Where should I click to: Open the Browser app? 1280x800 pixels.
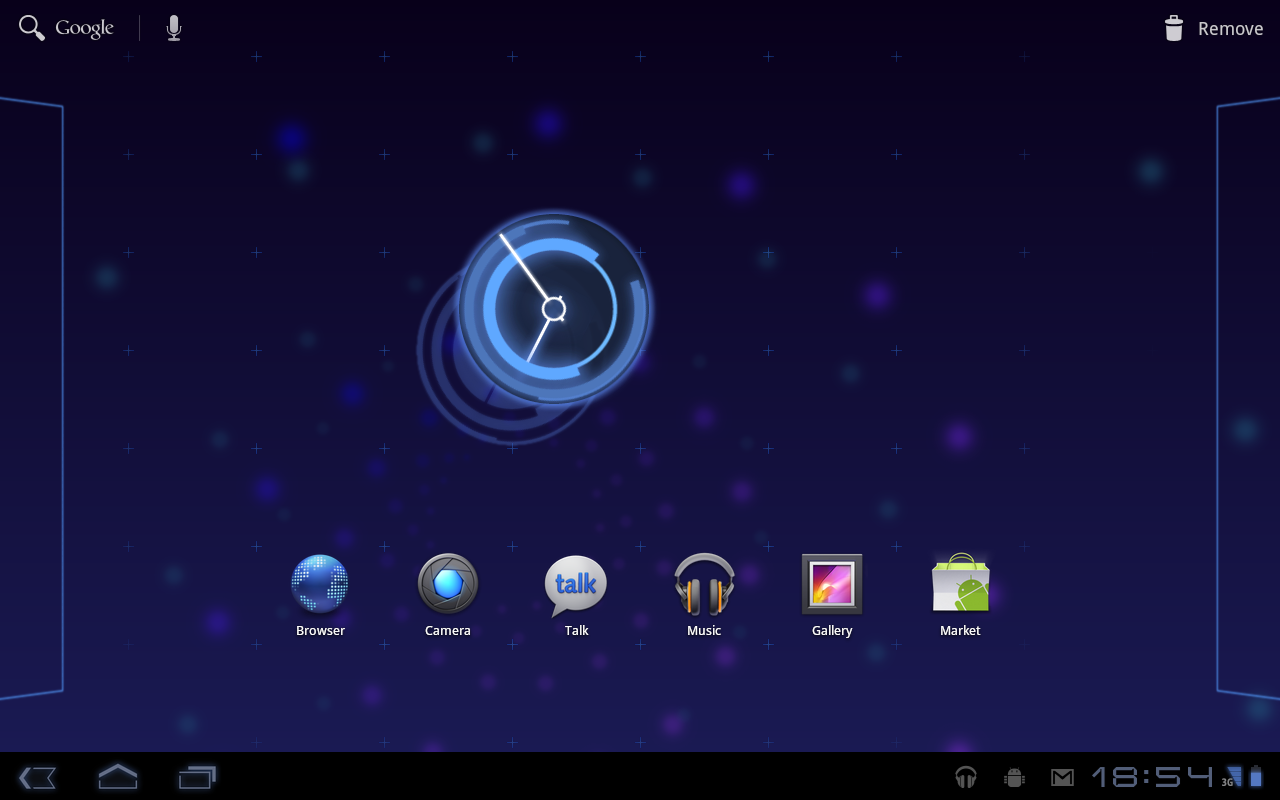click(320, 596)
